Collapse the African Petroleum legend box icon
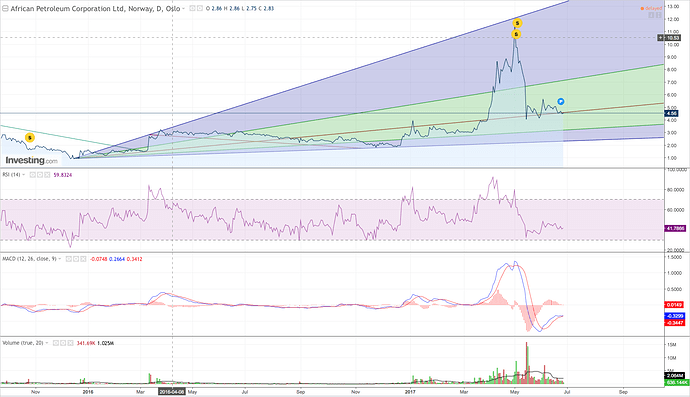 5,8
